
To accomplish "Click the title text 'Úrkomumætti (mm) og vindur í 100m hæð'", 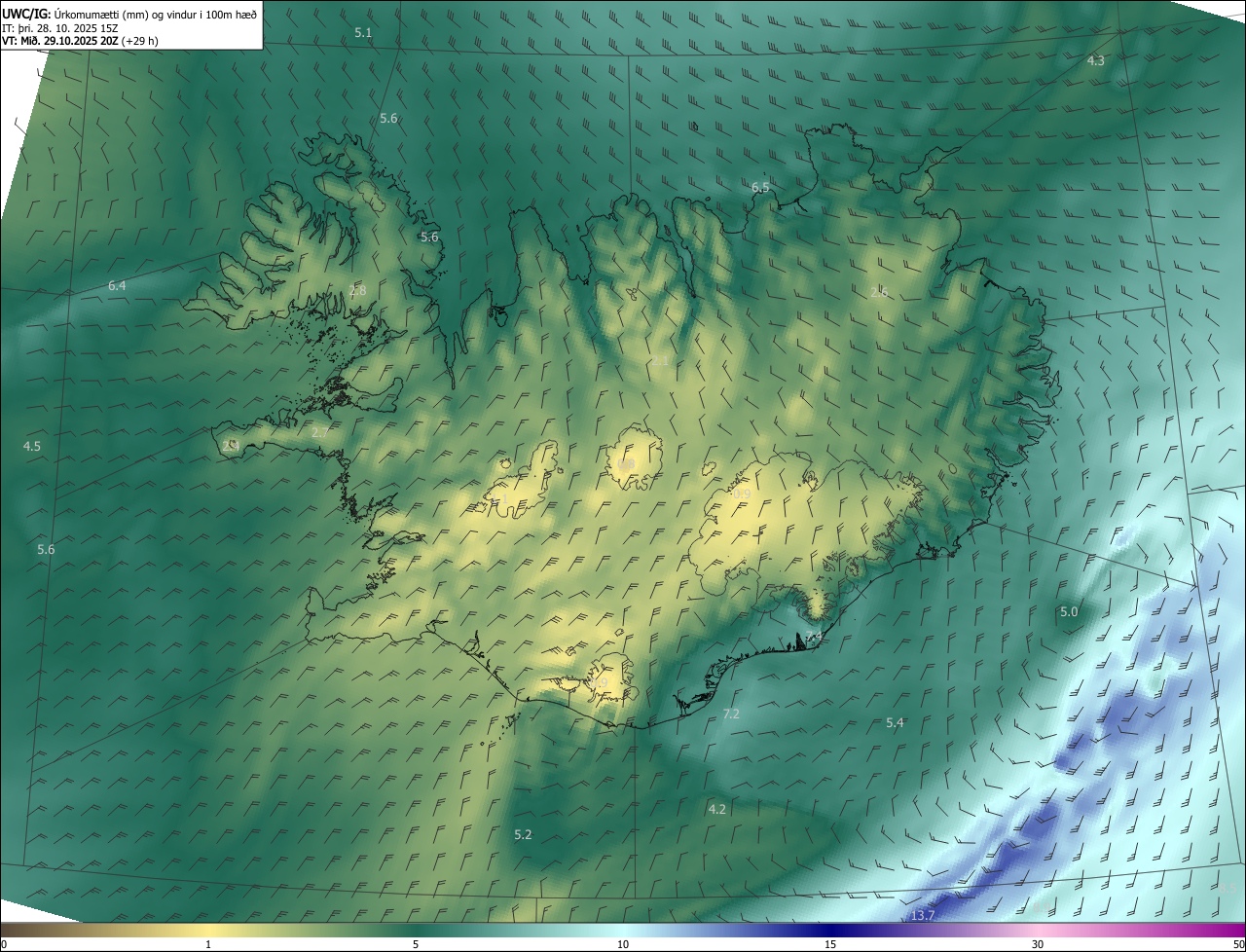I will pos(154,14).
